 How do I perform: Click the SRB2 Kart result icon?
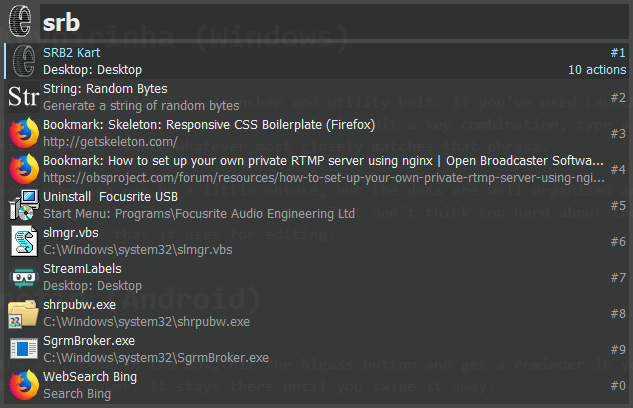click(24, 61)
